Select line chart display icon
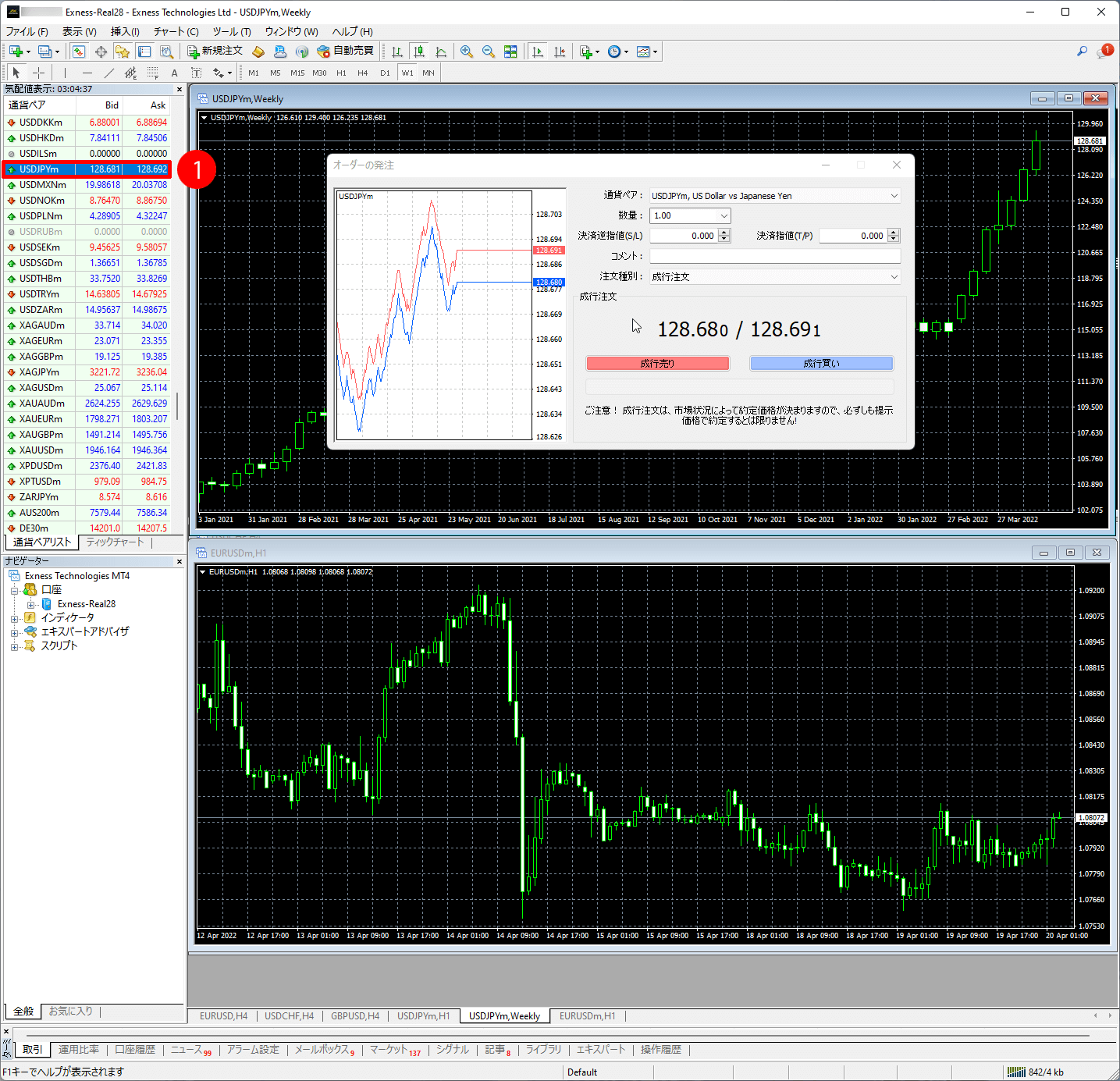 (441, 52)
